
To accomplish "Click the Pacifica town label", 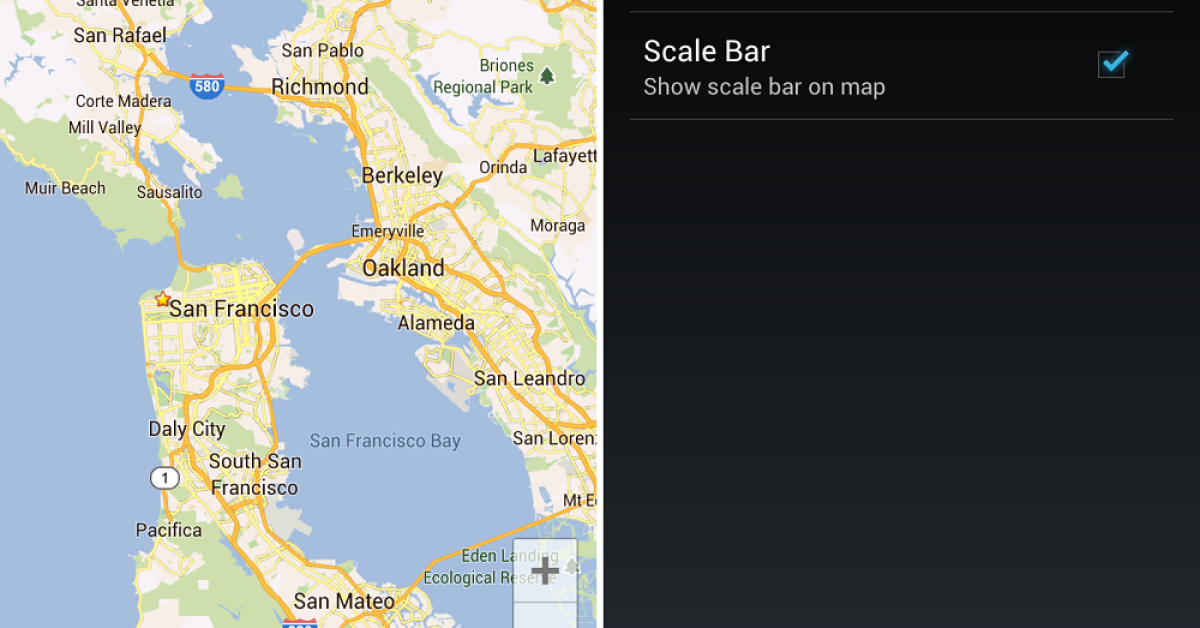I will pyautogui.click(x=168, y=530).
